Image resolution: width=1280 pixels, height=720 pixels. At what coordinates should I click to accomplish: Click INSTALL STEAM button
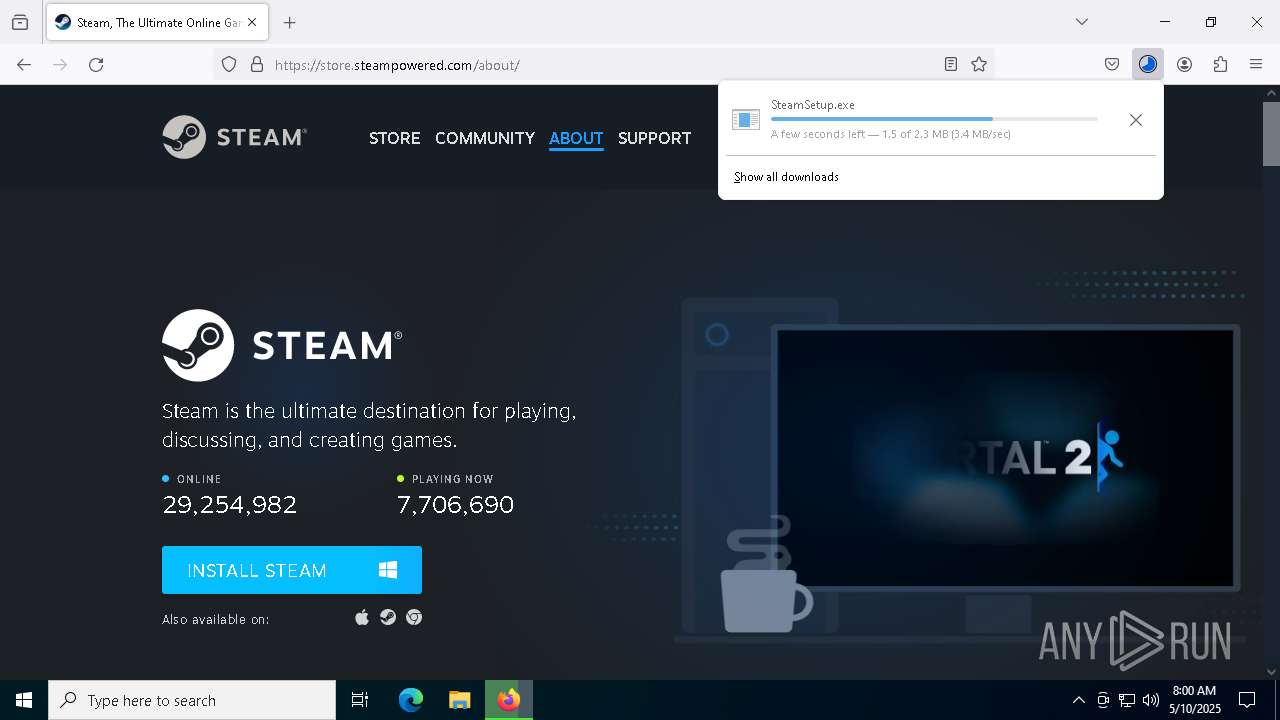[292, 570]
